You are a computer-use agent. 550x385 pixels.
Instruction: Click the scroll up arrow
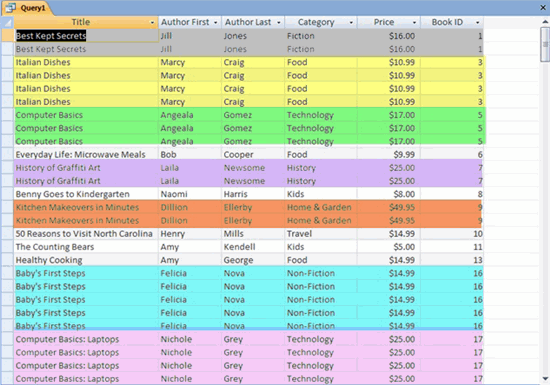tap(545, 21)
